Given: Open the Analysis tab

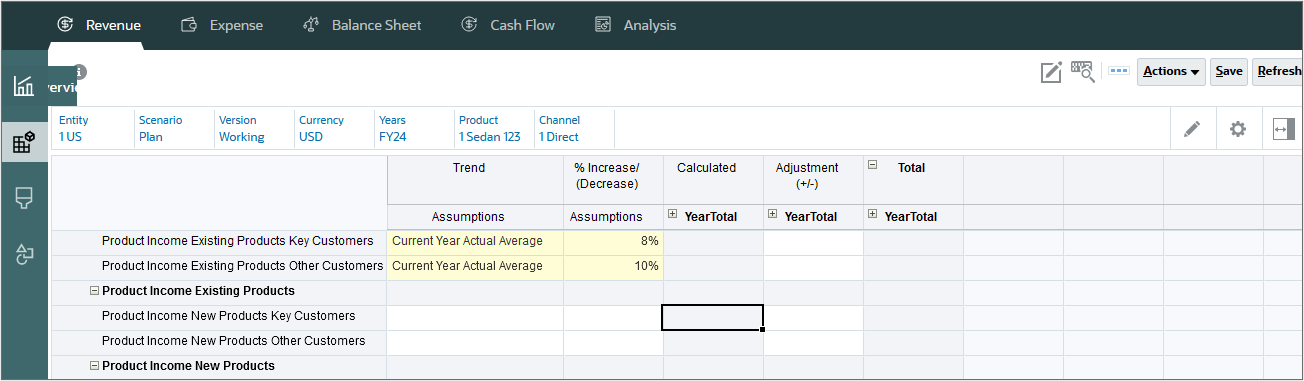Looking at the screenshot, I should tap(635, 25).
